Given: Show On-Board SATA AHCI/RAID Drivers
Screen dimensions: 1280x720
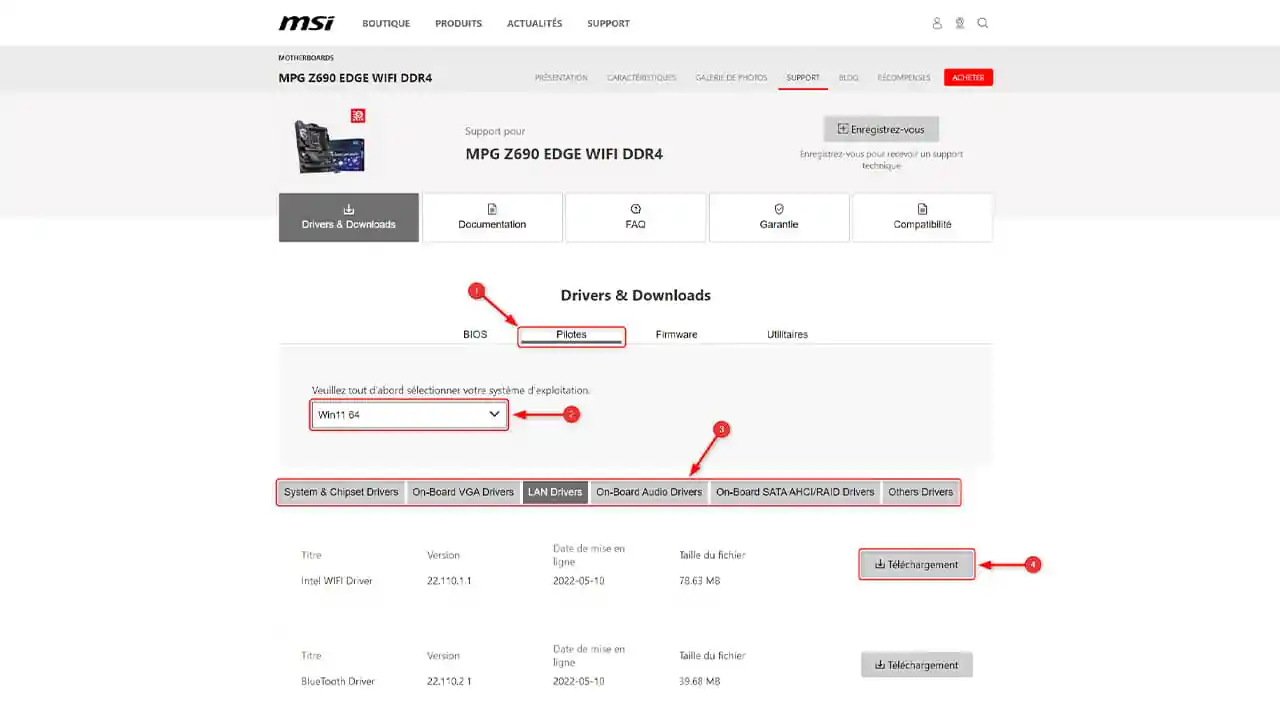Looking at the screenshot, I should click(x=795, y=492).
